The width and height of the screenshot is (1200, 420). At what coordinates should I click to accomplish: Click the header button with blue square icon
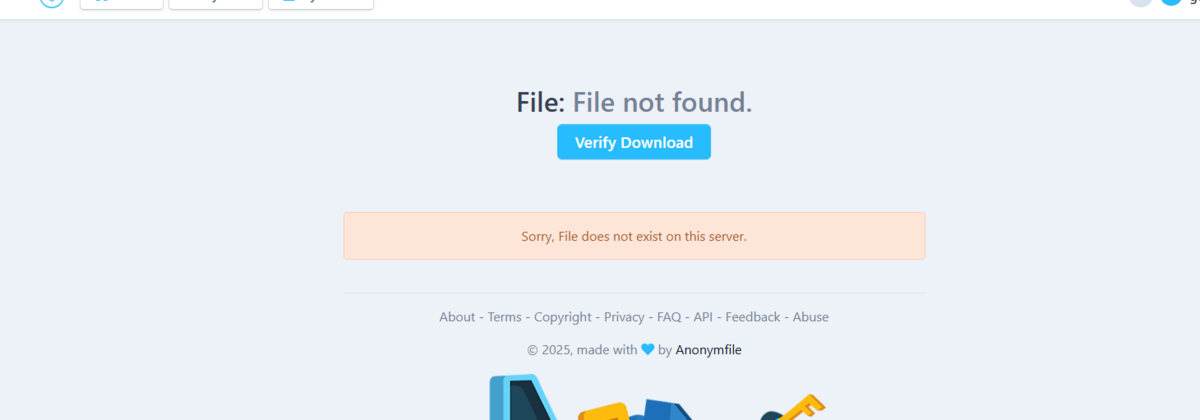pos(321,3)
